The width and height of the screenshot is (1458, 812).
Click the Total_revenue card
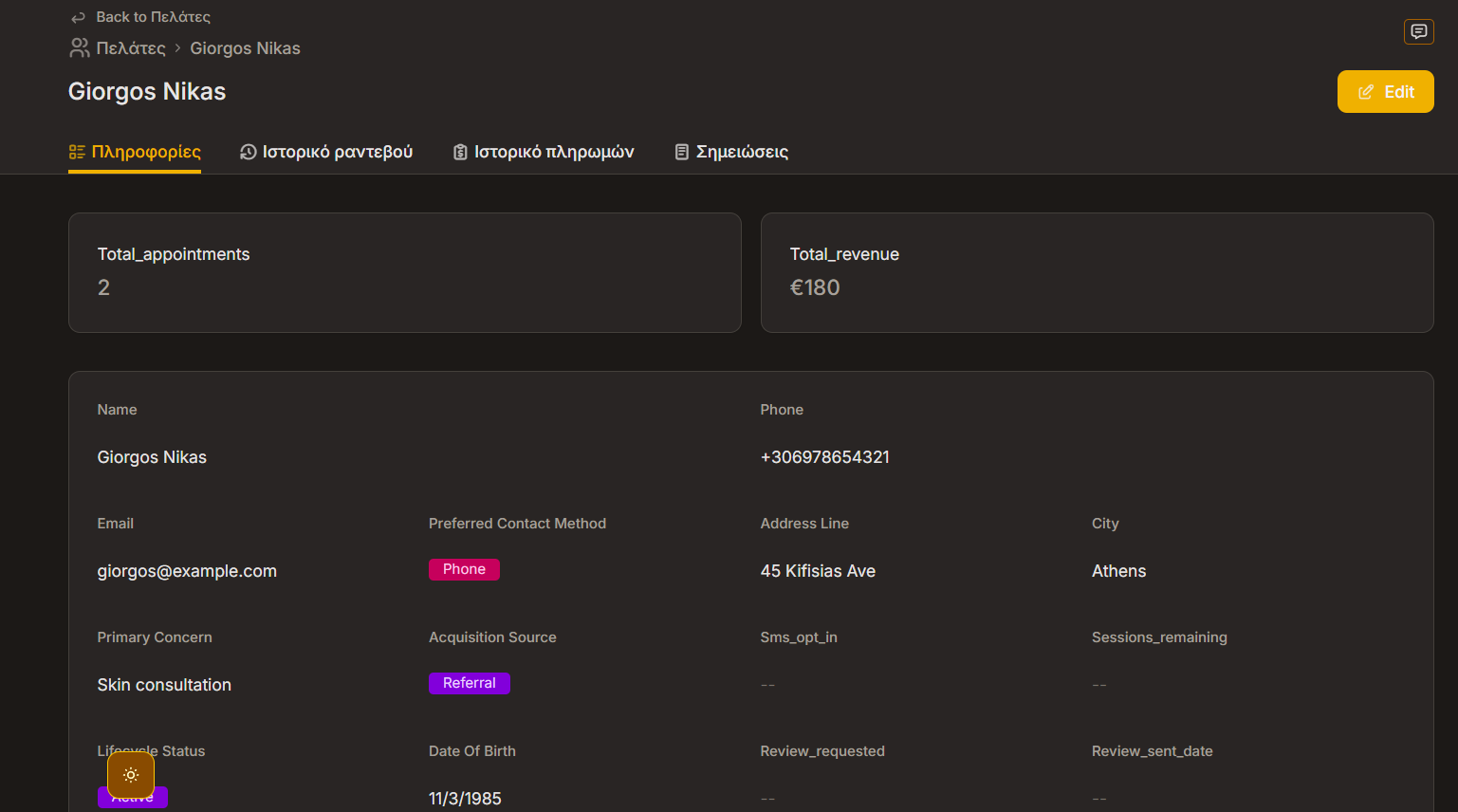pyautogui.click(x=1097, y=272)
